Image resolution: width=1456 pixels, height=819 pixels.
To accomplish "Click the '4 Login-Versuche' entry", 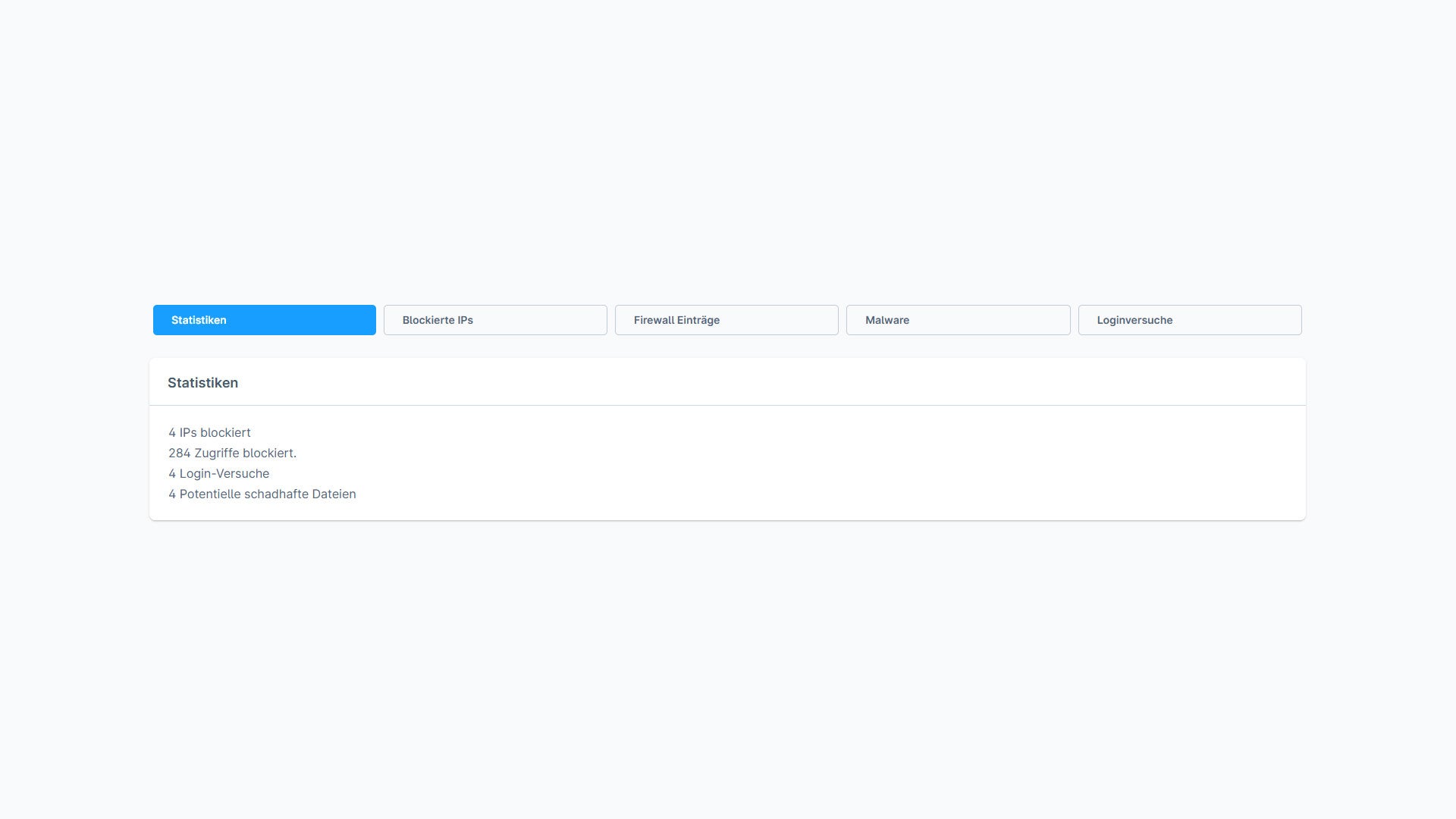I will 218,473.
